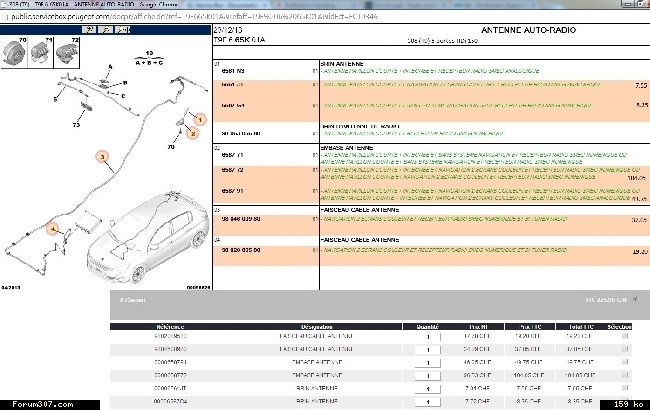Click part reference 98 846 039 80
The height and width of the screenshot is (410, 650).
coord(241,219)
